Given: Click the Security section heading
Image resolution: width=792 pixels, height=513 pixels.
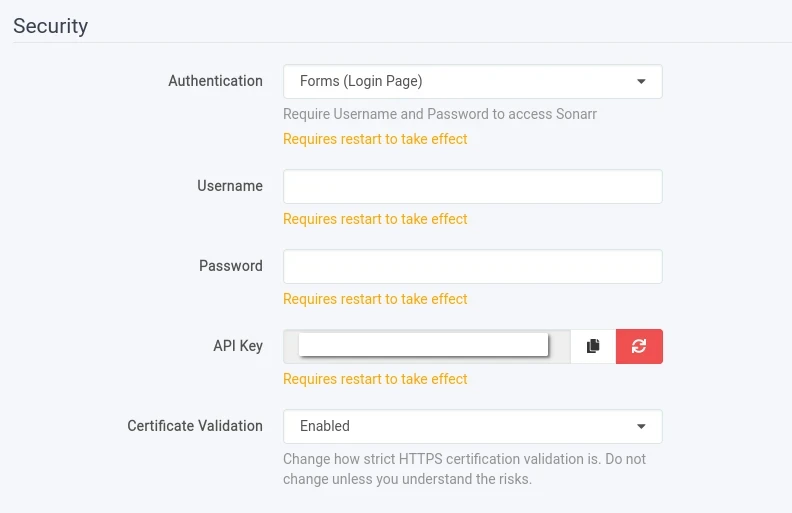Looking at the screenshot, I should tap(51, 26).
